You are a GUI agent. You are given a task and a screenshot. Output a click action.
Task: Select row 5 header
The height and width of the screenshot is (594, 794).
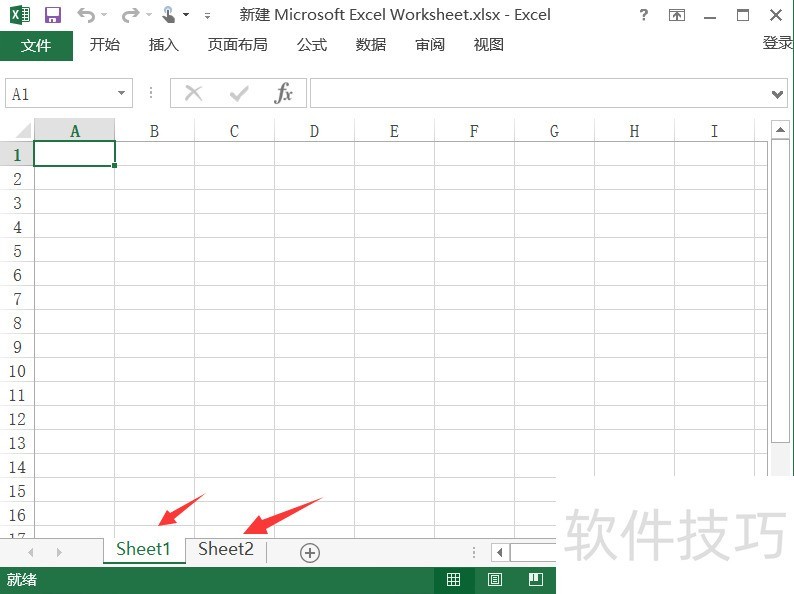(17, 251)
